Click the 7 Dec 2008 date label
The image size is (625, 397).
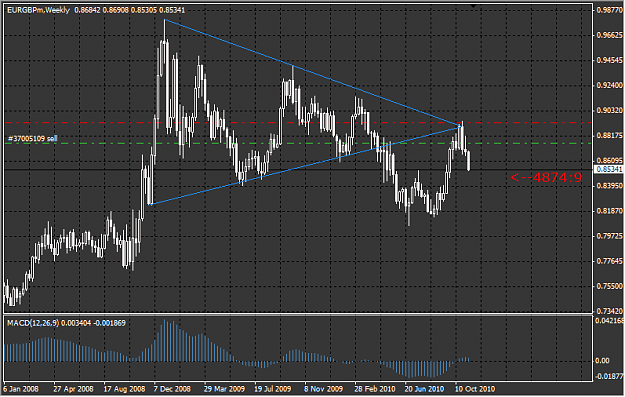pos(172,389)
